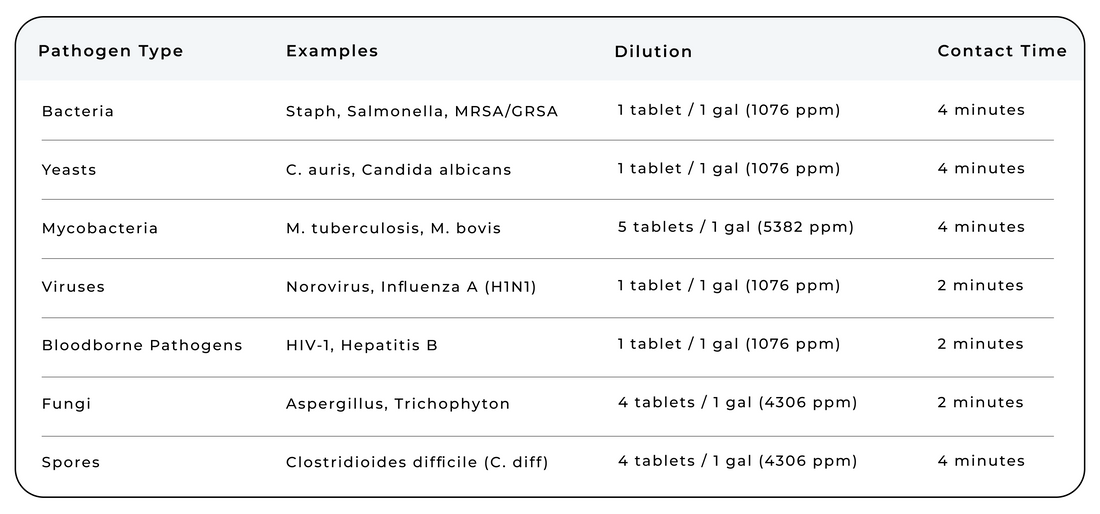The image size is (1100, 514).
Task: Click the M. tuberculosis, M. bovis cell
Action: [393, 228]
